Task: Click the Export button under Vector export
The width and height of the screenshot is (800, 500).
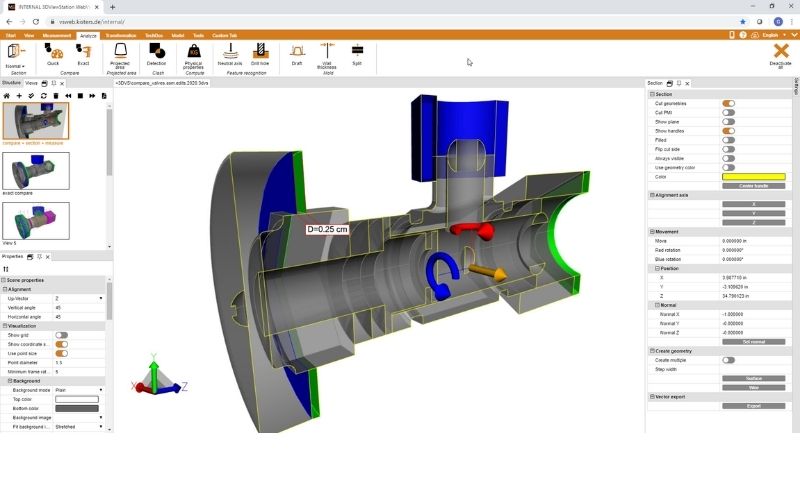Action: click(x=754, y=406)
